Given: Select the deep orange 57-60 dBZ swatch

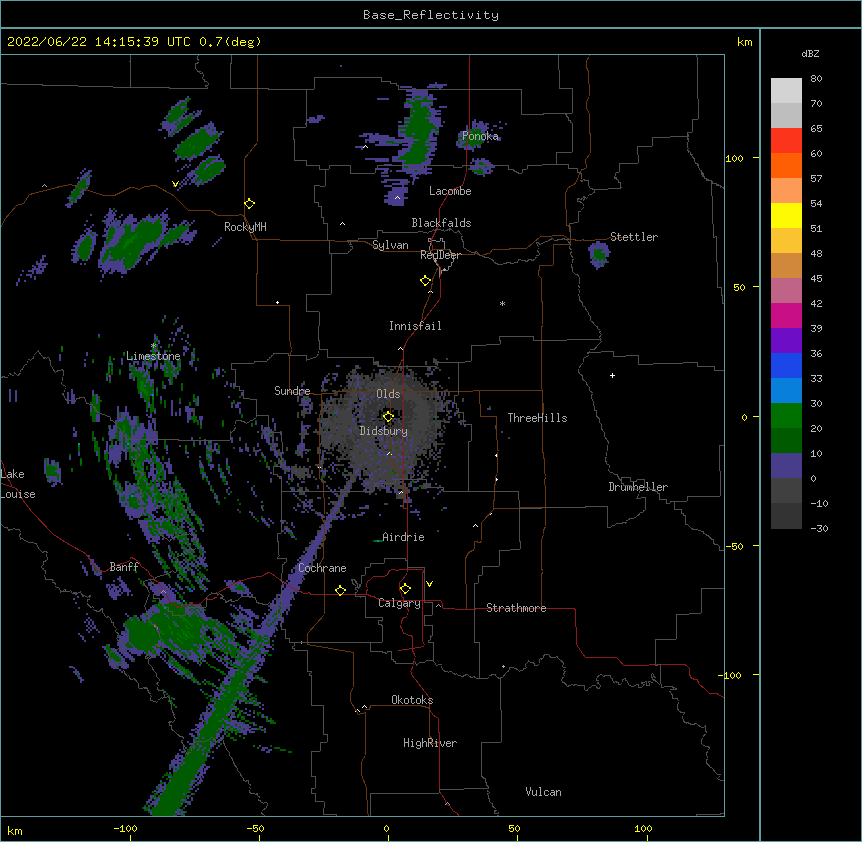Looking at the screenshot, I should tap(786, 165).
